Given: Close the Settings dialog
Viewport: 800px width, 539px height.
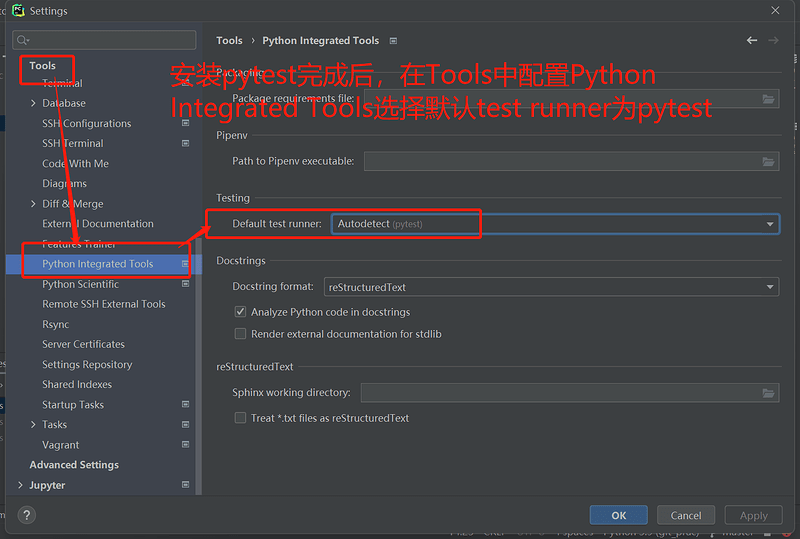Looking at the screenshot, I should click(x=775, y=10).
